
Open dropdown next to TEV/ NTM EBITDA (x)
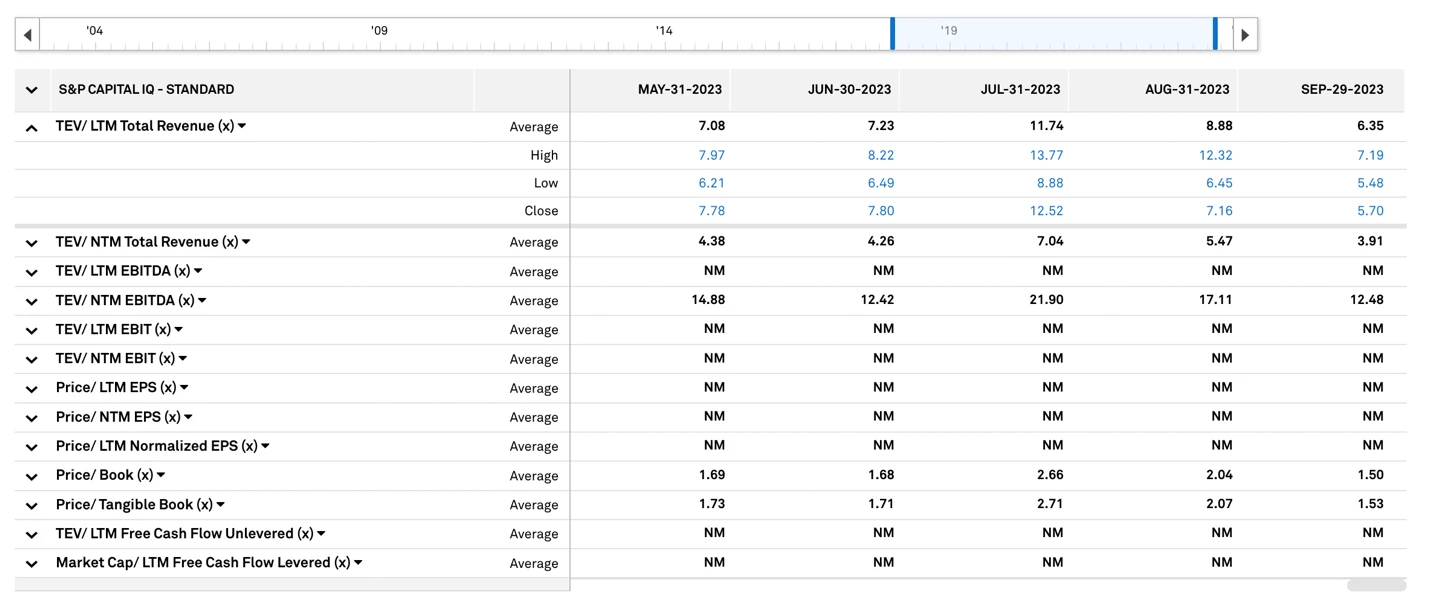coord(202,301)
